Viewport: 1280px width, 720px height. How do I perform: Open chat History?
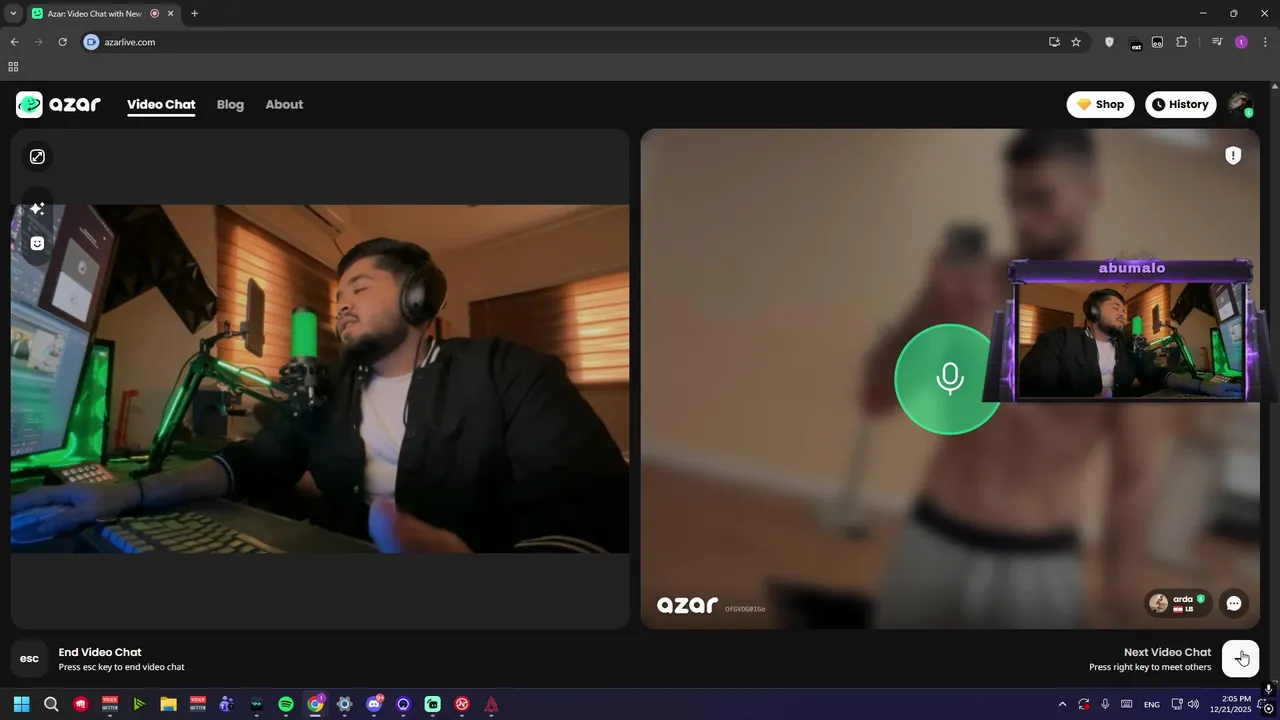click(1180, 104)
